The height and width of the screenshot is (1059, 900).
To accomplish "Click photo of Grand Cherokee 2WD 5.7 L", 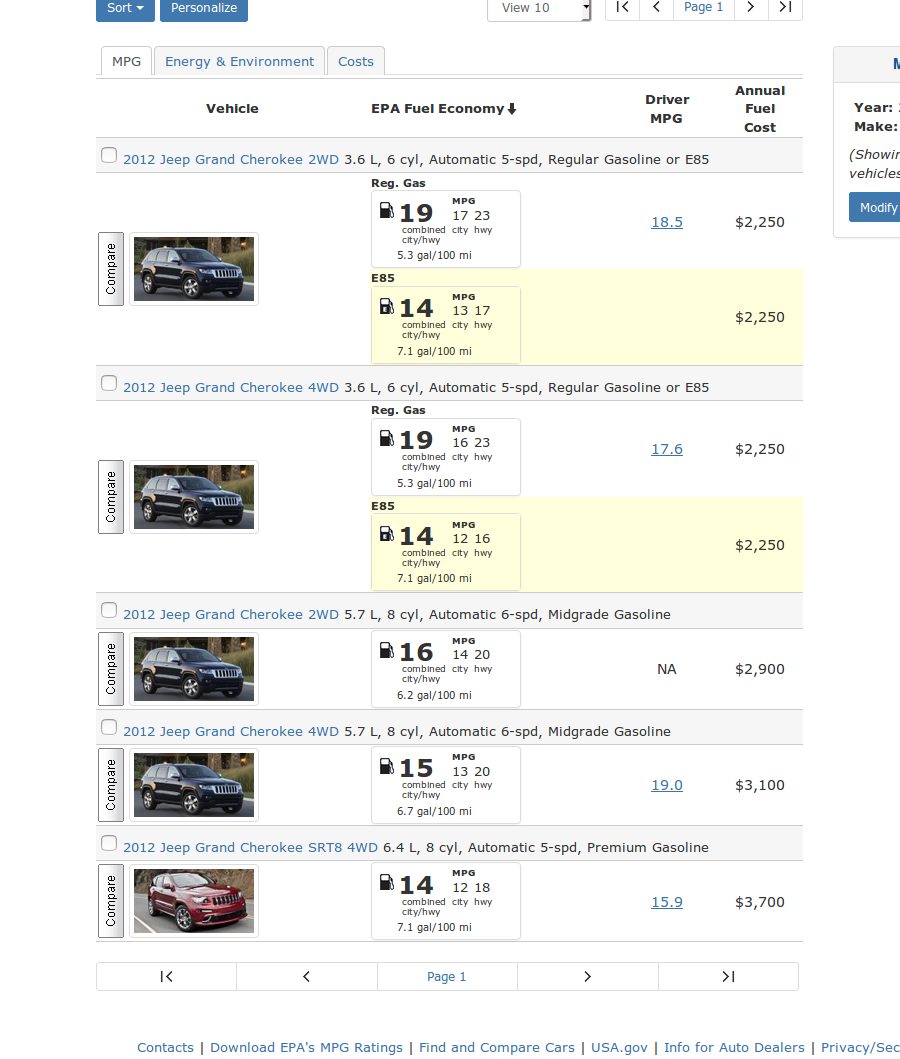I will 194,669.
